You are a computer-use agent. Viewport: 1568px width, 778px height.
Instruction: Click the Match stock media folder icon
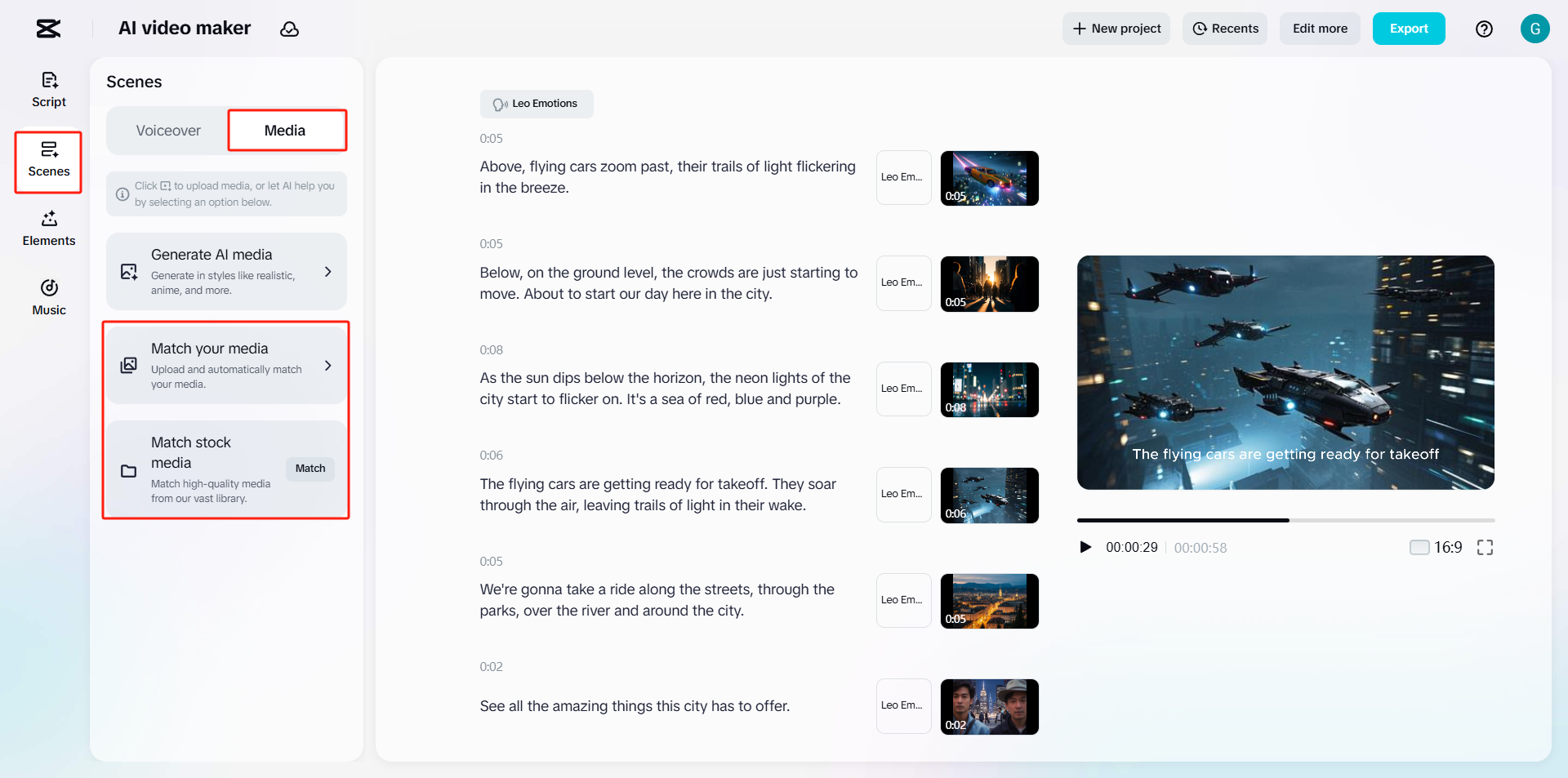pos(129,471)
